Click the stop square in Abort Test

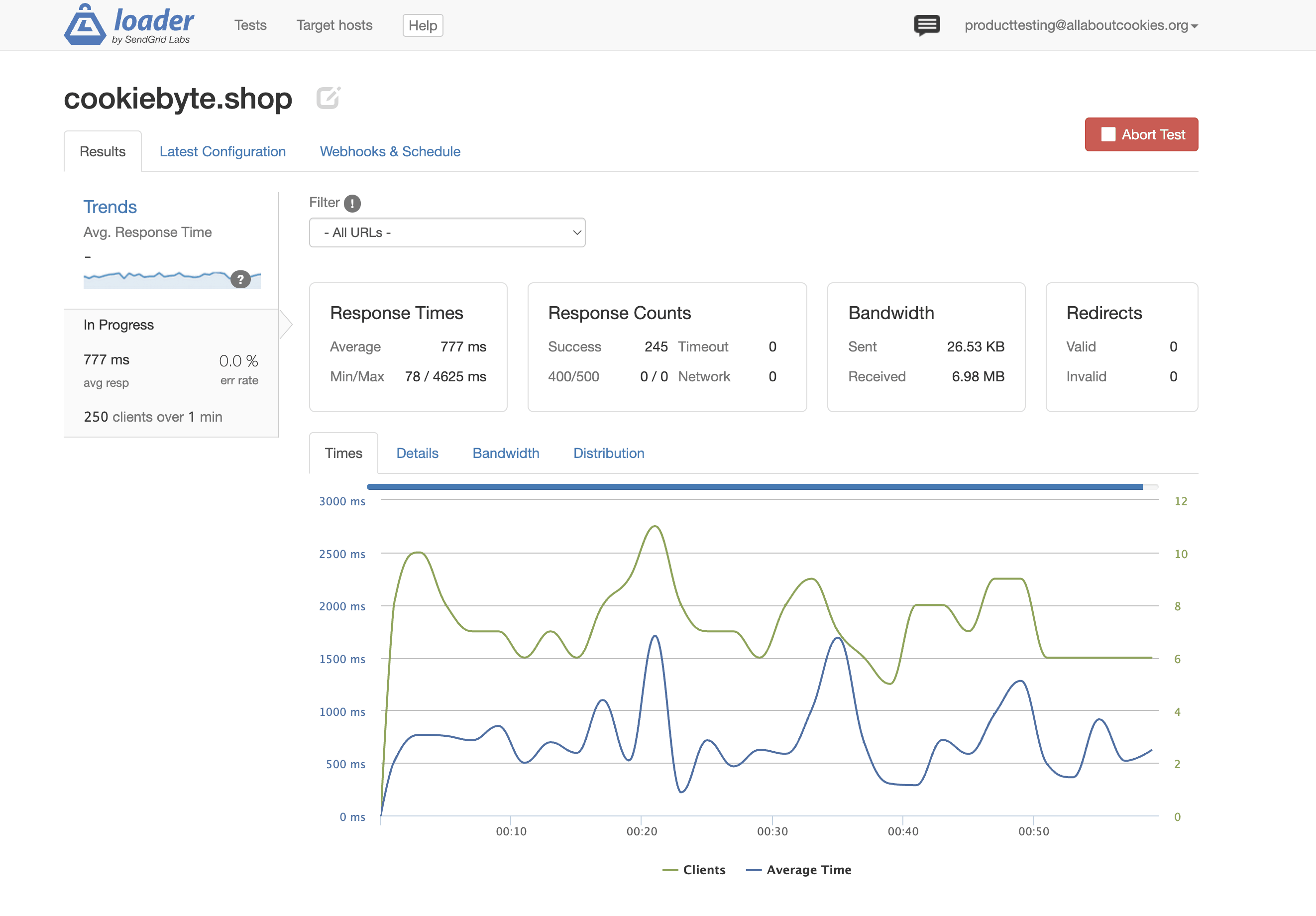[1108, 135]
